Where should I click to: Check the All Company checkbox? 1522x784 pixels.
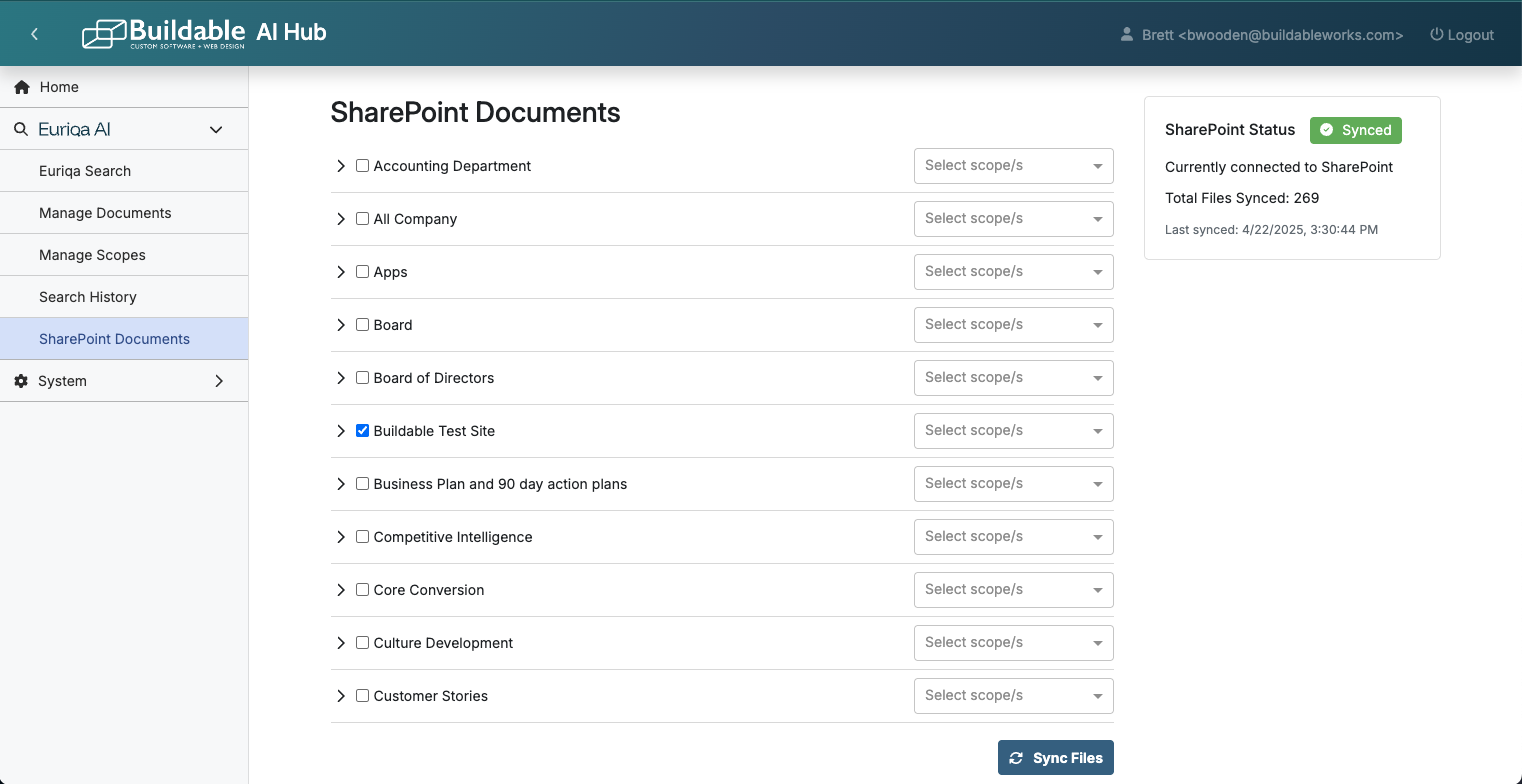coord(363,219)
